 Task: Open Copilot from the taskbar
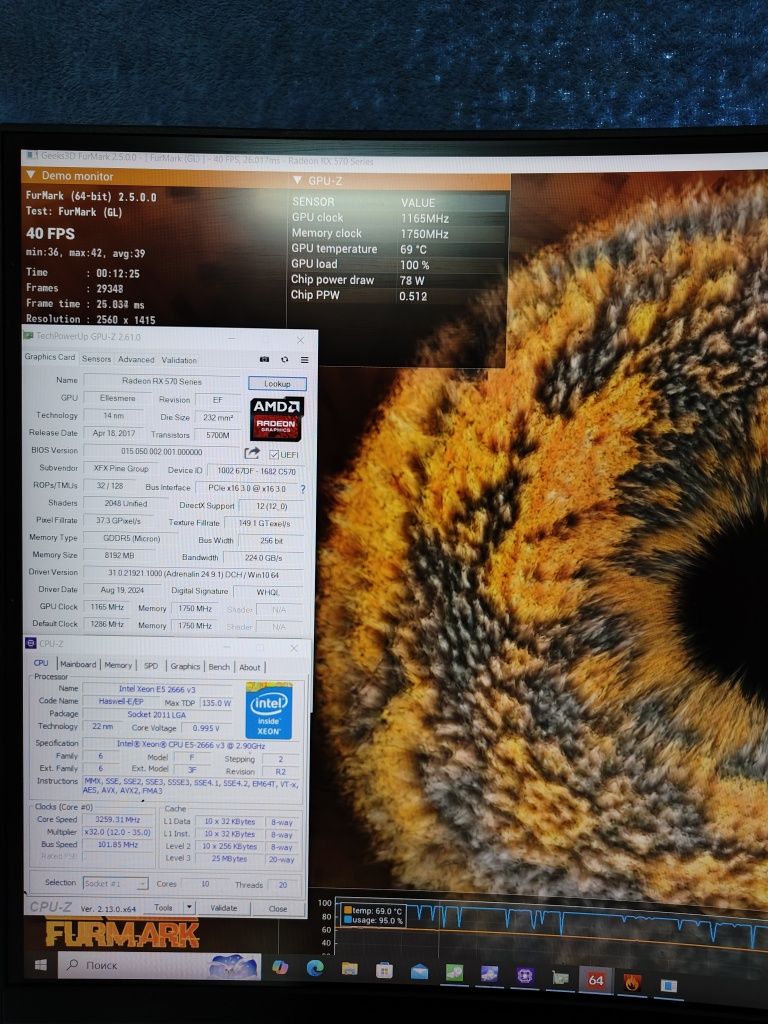280,967
